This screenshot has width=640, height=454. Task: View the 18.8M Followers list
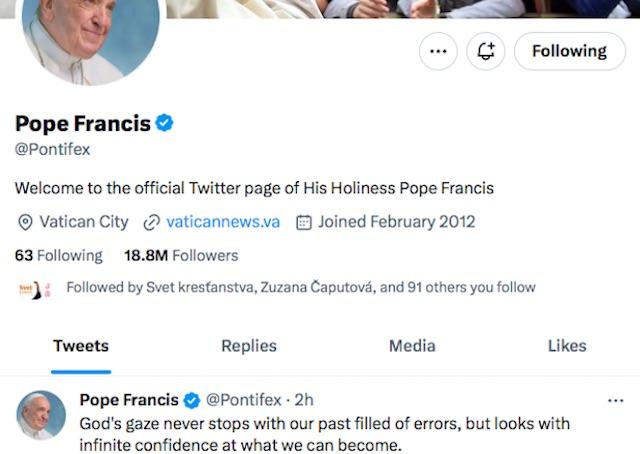181,255
